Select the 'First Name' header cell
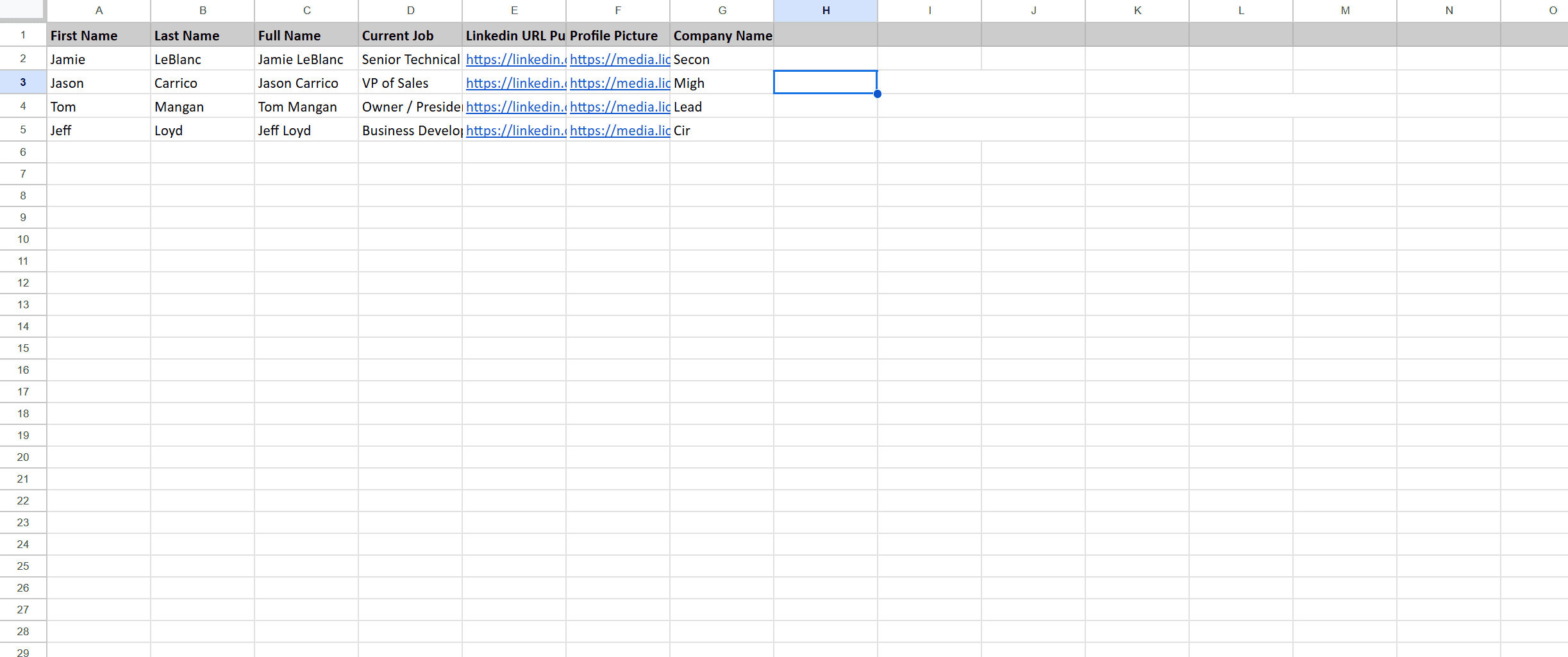The image size is (1568, 657). click(99, 36)
